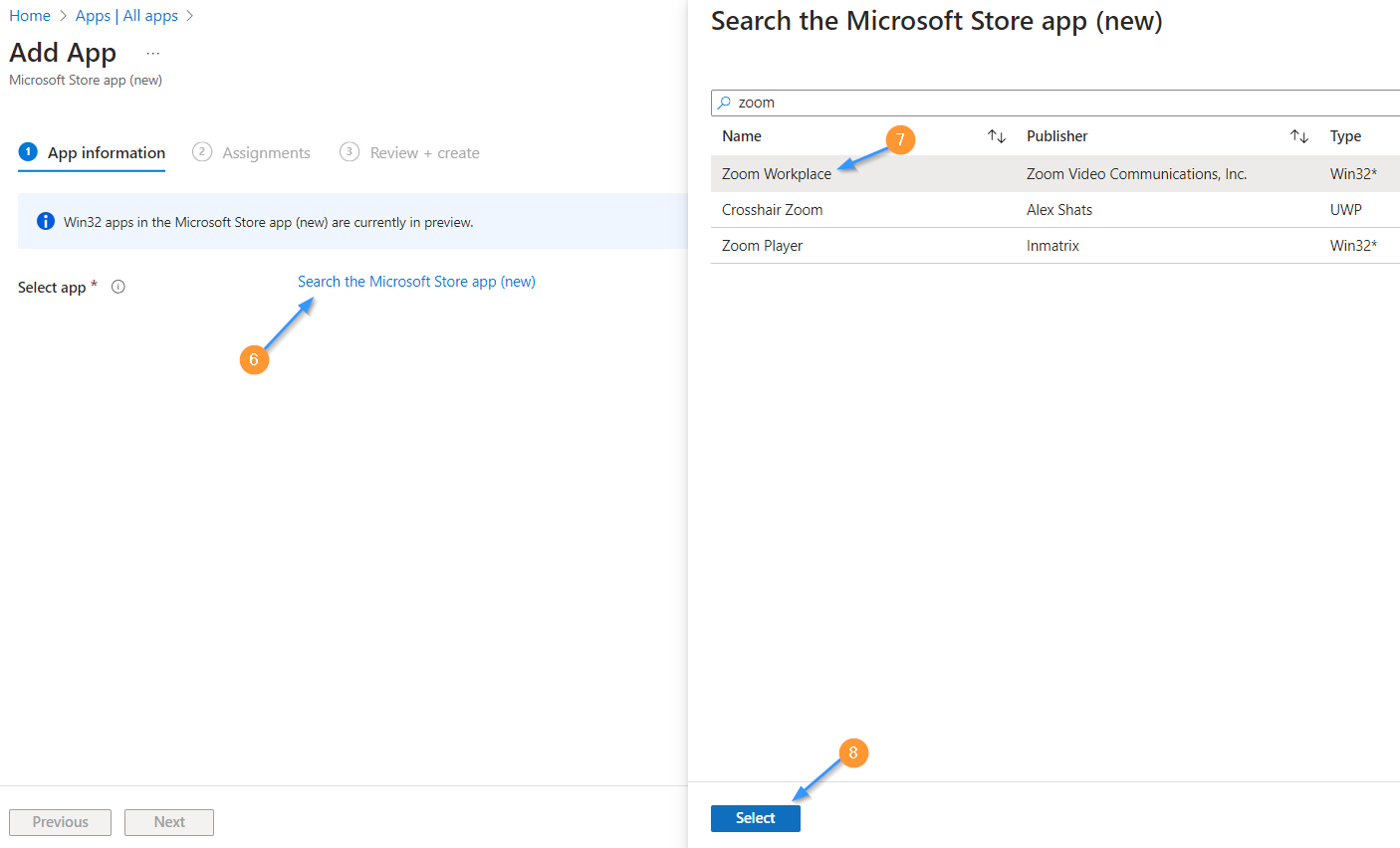The height and width of the screenshot is (848, 1400).
Task: Click the Name column header
Action: click(742, 136)
